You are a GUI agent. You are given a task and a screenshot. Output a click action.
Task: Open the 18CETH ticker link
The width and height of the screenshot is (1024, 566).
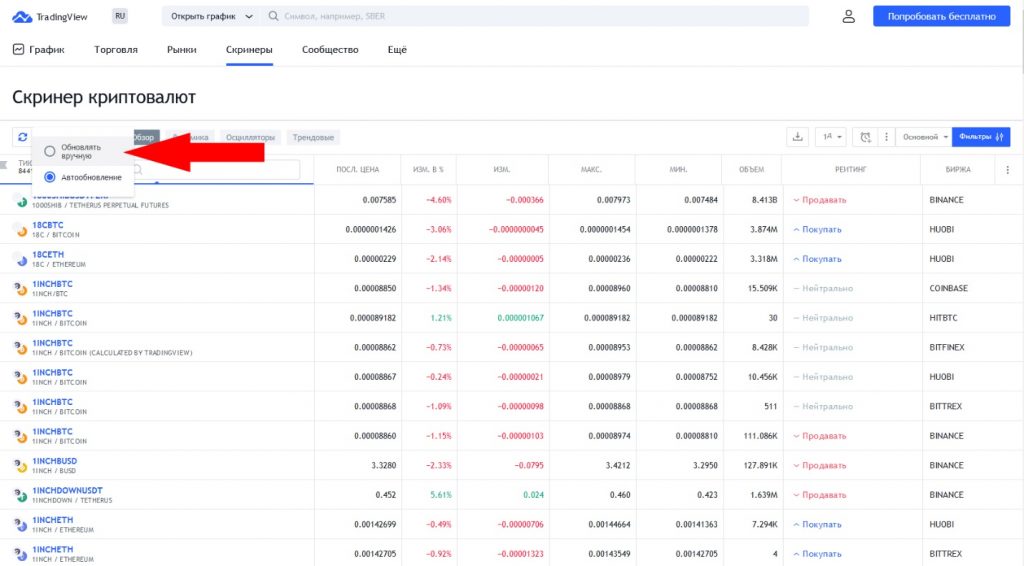(x=48, y=255)
